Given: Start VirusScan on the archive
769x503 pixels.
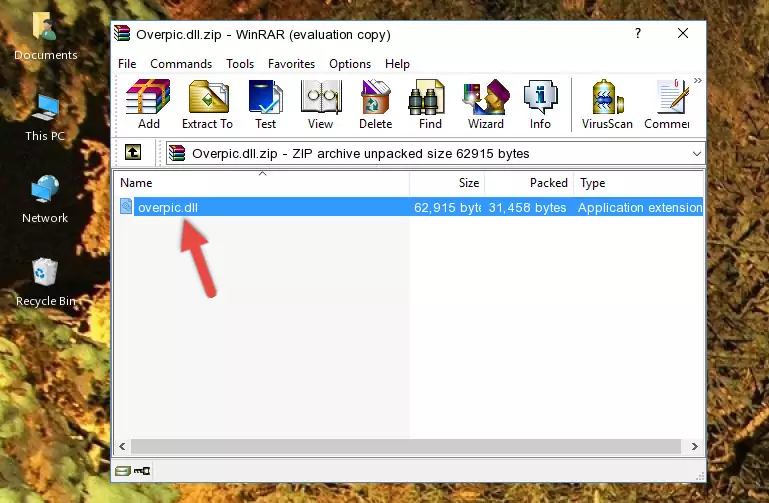Looking at the screenshot, I should (x=607, y=104).
